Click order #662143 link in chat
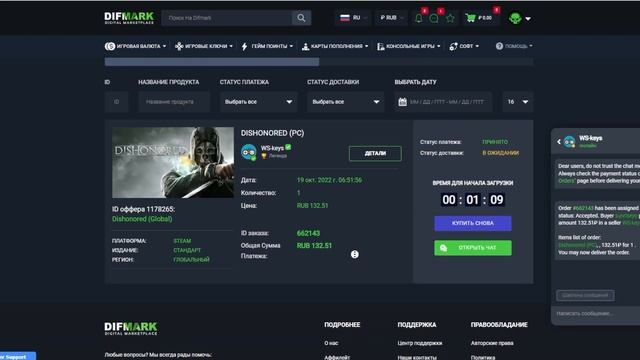Viewport: 640px width, 360px height. click(x=583, y=208)
